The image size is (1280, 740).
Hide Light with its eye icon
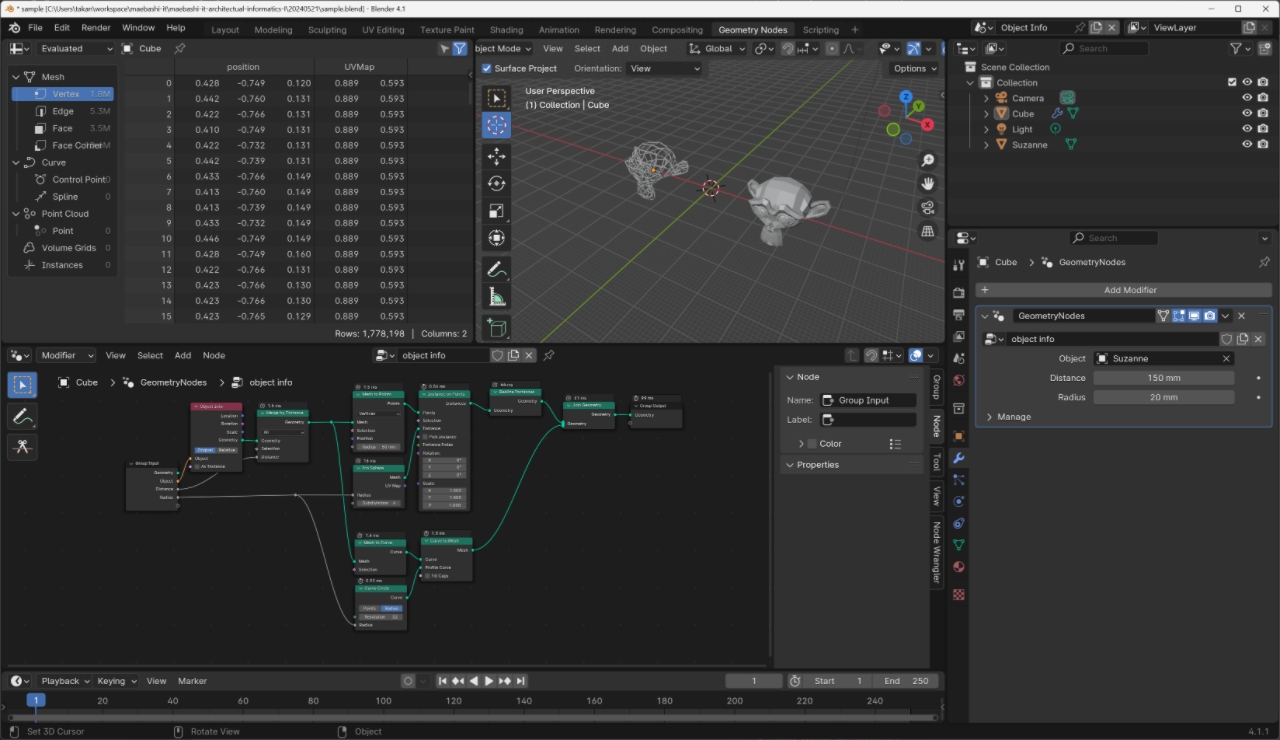1247,129
